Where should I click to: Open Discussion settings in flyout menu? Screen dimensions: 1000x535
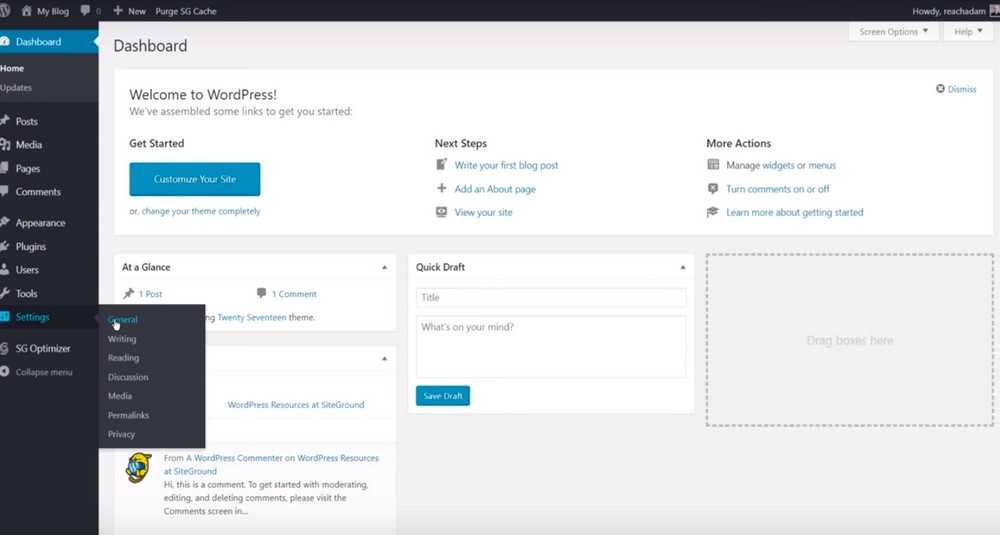128,377
